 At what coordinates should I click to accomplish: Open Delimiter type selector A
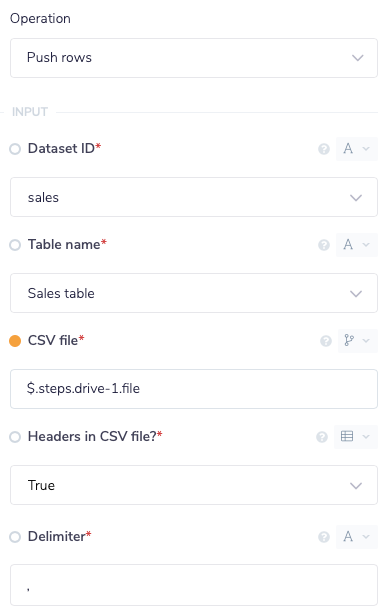click(x=356, y=536)
